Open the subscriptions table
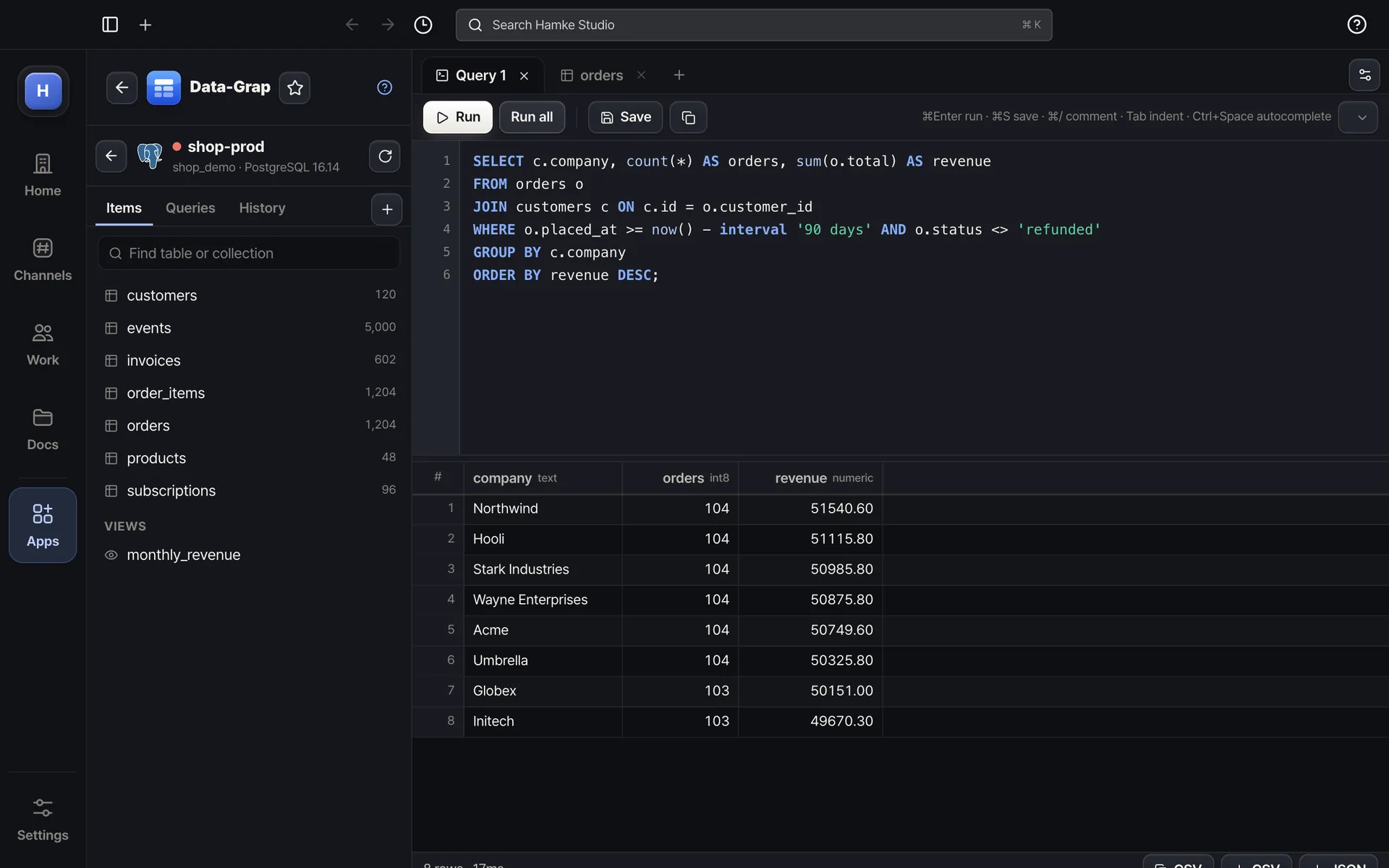 pos(249,490)
